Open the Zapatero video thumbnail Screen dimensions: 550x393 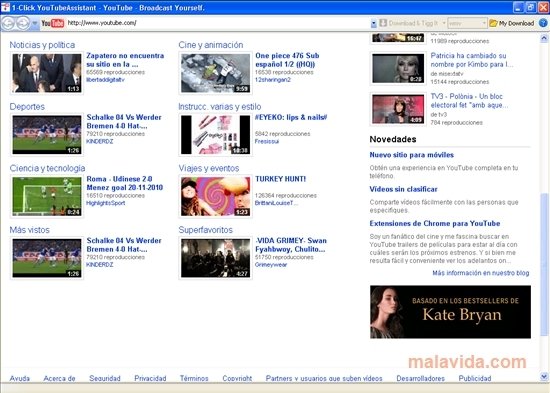pos(47,73)
